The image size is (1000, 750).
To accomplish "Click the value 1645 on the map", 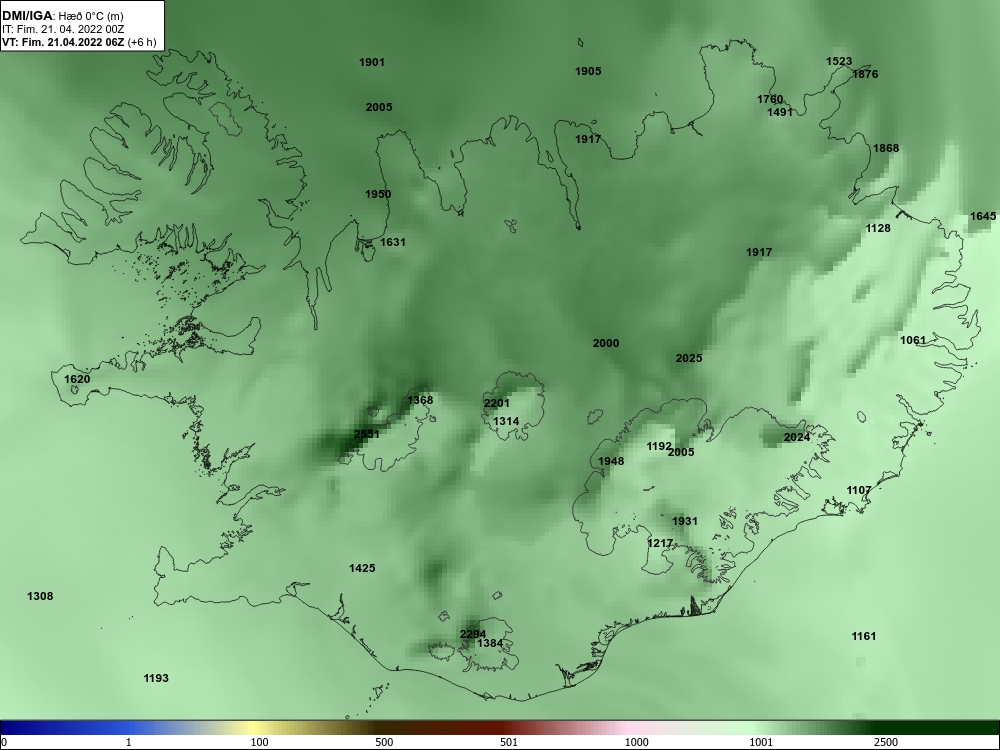I will pos(983,216).
